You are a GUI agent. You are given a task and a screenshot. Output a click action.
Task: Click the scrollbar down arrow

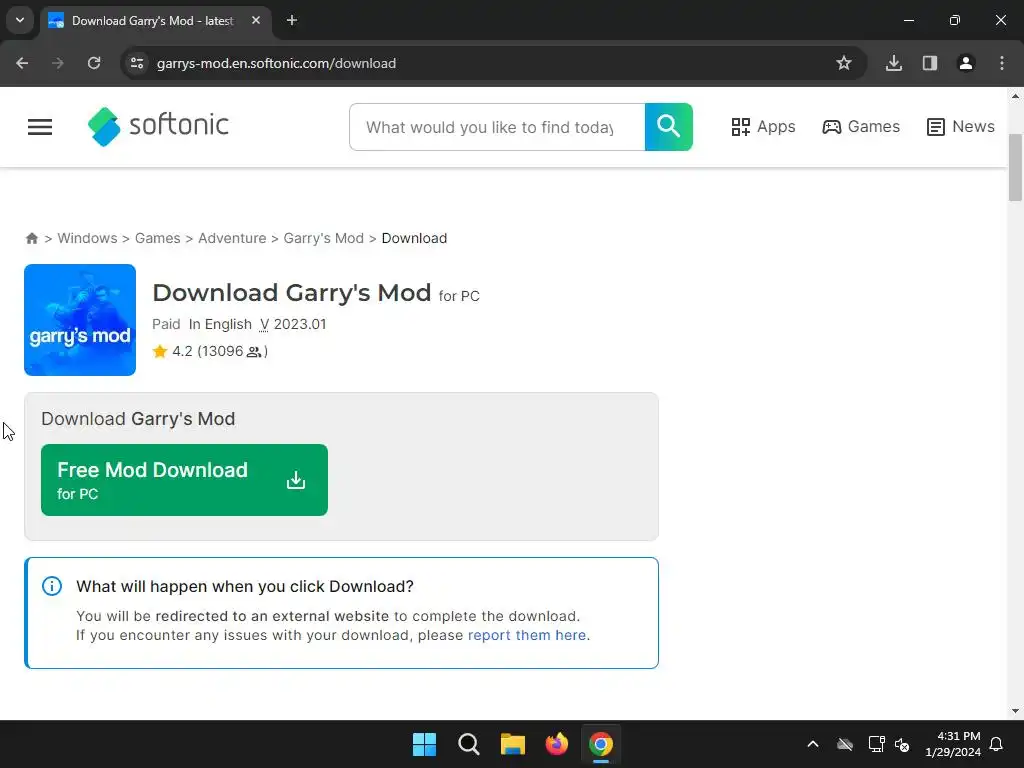(1015, 711)
